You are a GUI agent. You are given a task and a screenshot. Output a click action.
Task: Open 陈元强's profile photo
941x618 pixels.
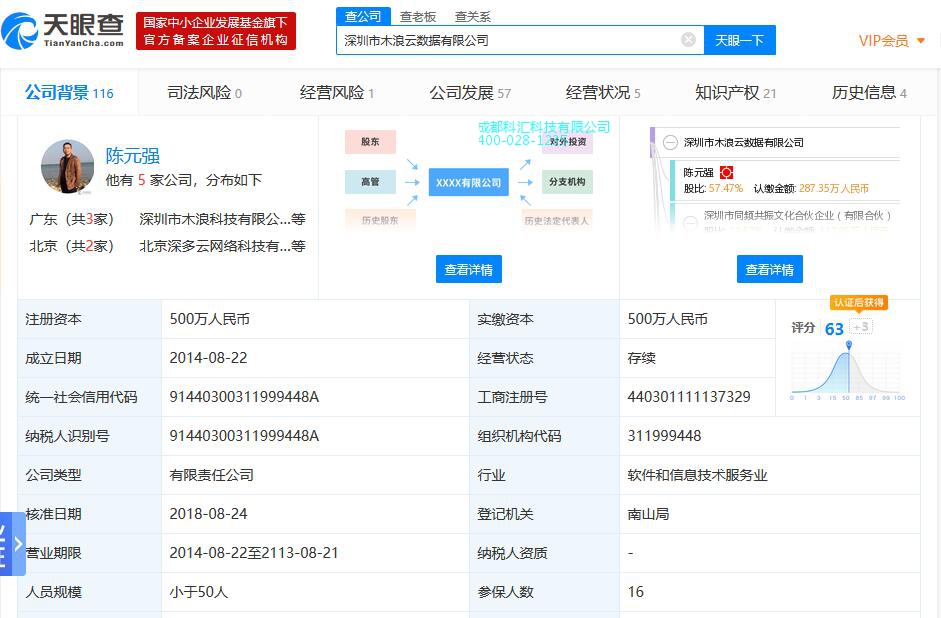[x=67, y=167]
